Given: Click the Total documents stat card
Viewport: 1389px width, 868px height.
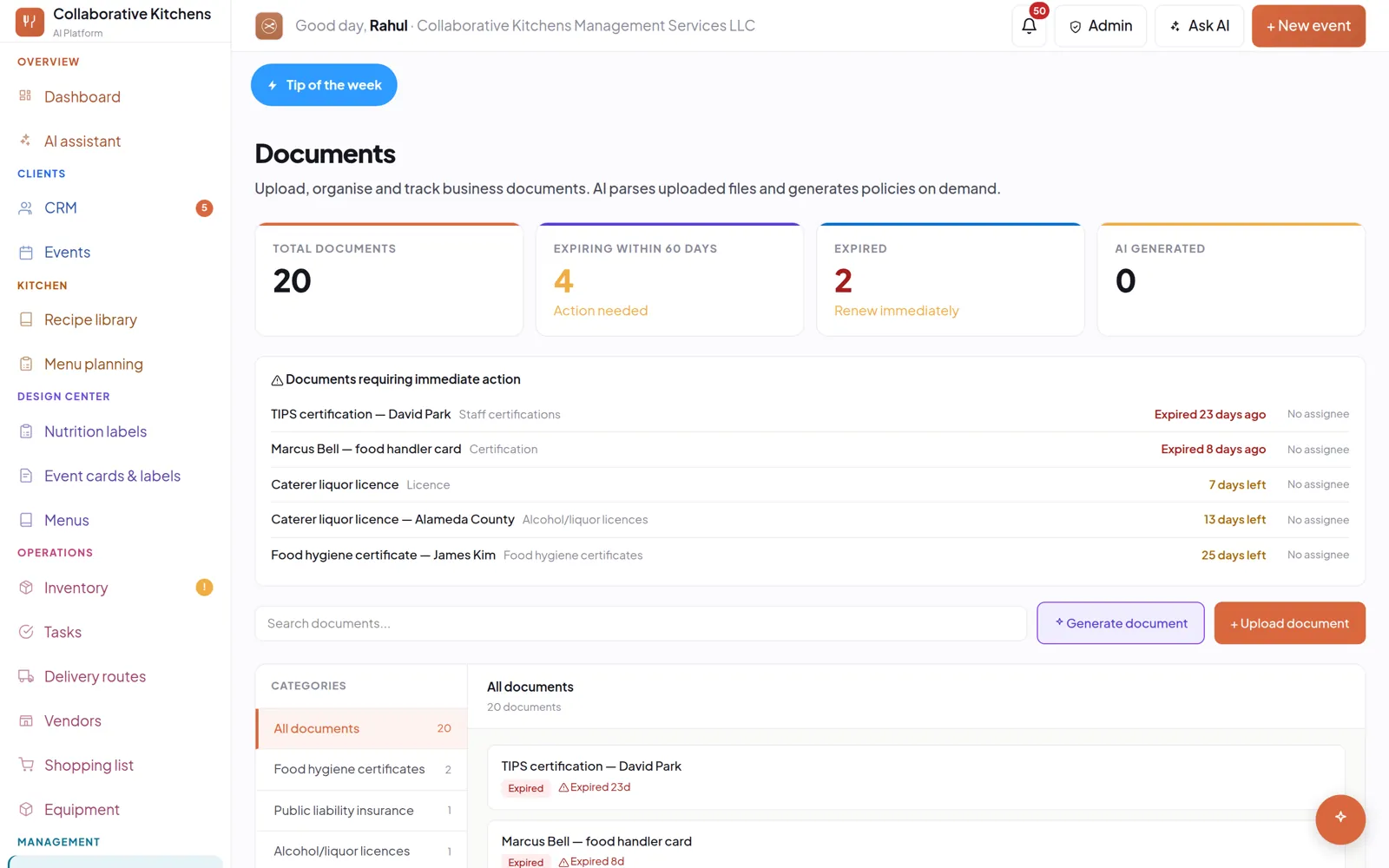Looking at the screenshot, I should click(389, 279).
